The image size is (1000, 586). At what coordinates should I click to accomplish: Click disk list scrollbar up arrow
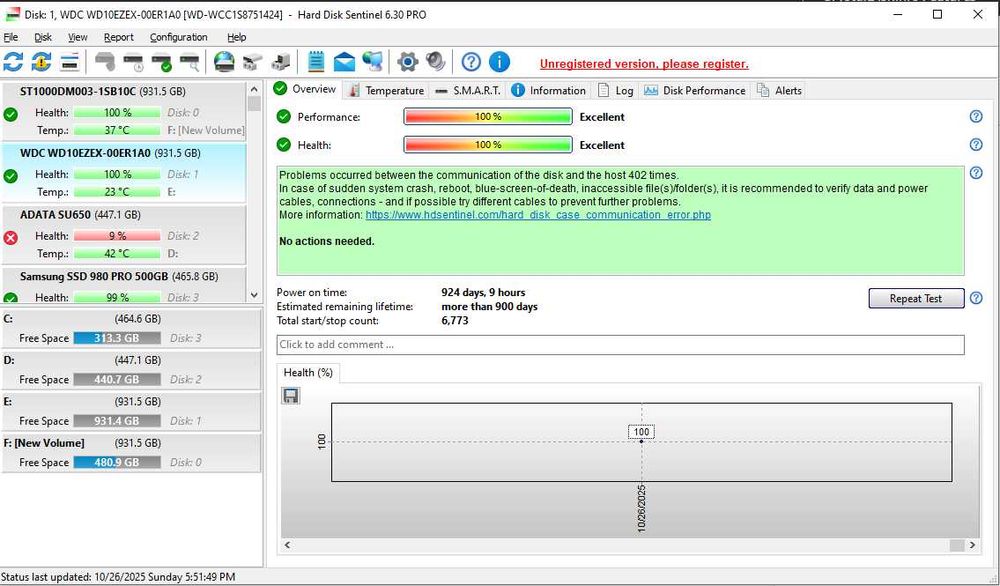(254, 89)
